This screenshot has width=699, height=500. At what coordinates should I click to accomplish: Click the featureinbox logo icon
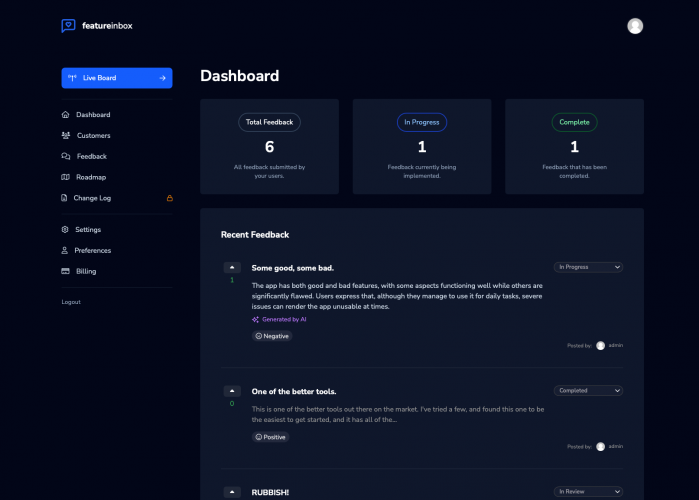pyautogui.click(x=68, y=26)
